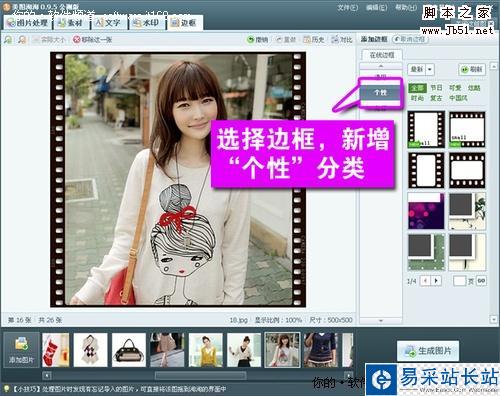Filter borders by 节日
The image size is (500, 396).
tap(436, 88)
